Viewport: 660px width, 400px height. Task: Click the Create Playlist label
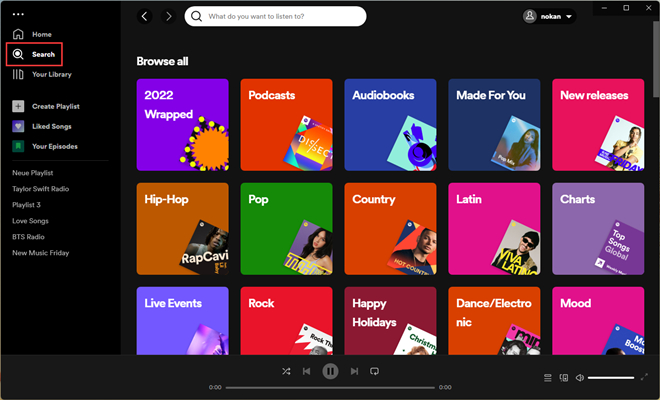tap(56, 106)
